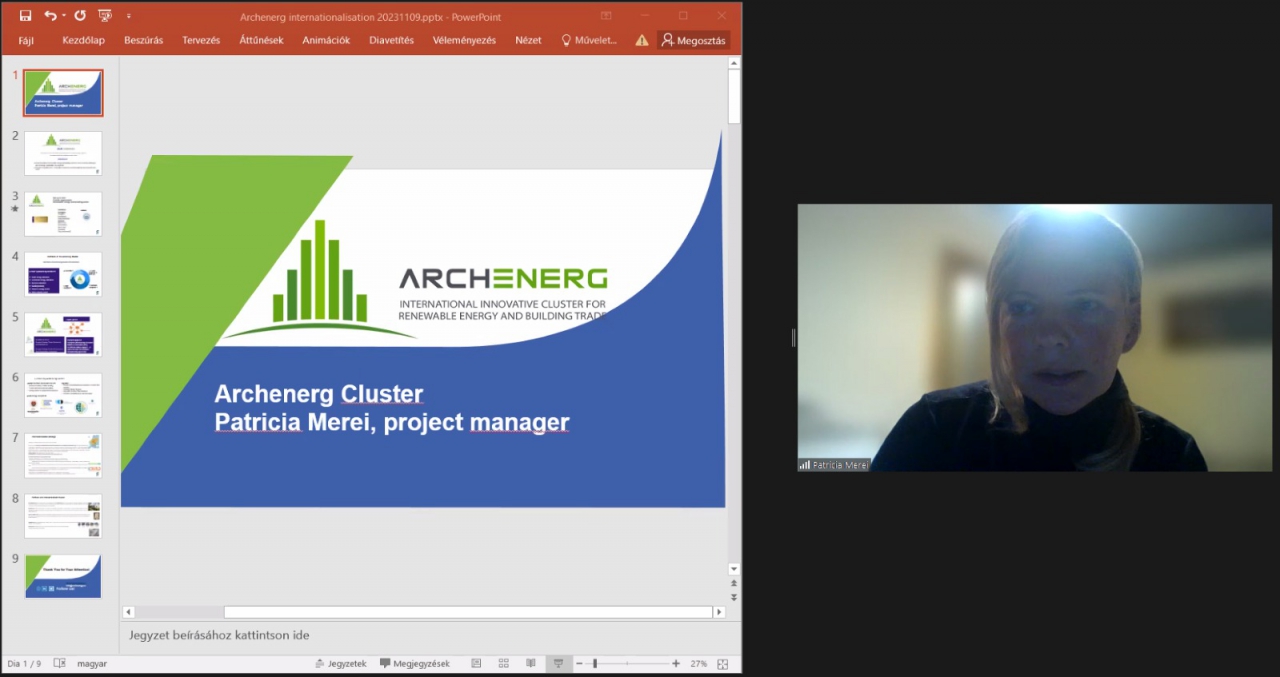Switch to Reading view

(x=531, y=664)
